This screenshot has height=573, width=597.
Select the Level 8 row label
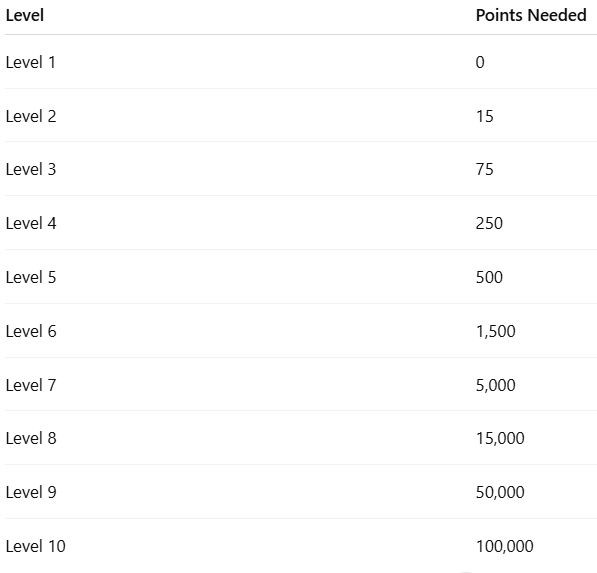31,439
